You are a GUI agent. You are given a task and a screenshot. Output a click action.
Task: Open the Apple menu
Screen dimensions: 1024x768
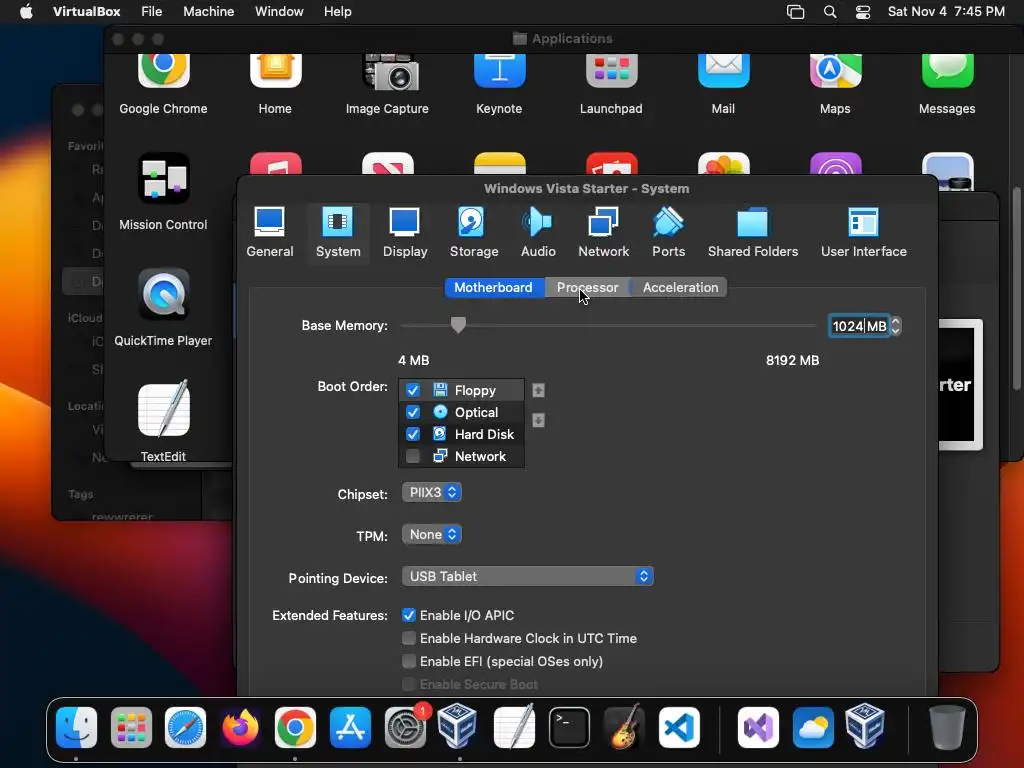coord(26,12)
